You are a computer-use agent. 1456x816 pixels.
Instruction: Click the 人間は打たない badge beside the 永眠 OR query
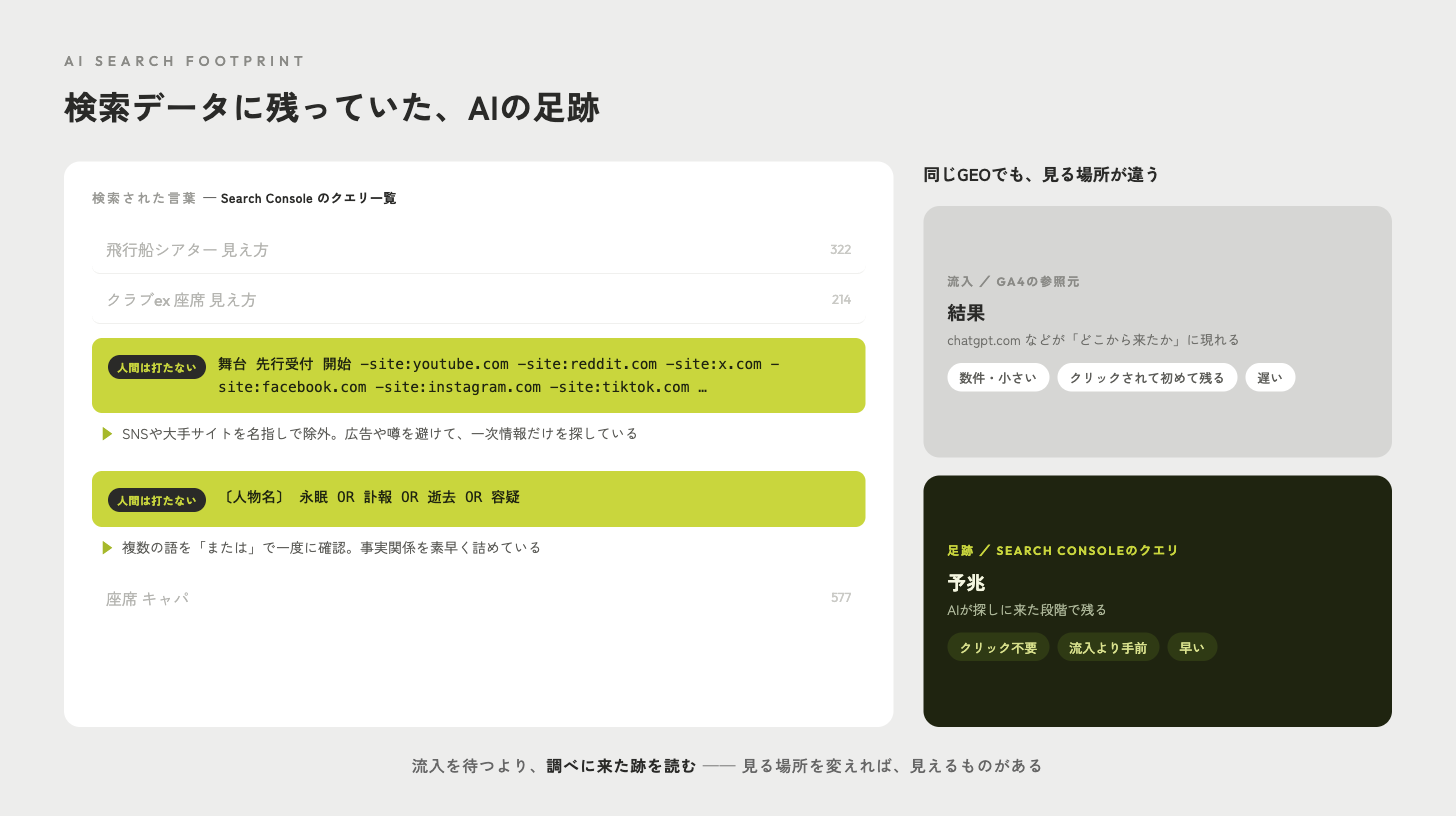(157, 500)
